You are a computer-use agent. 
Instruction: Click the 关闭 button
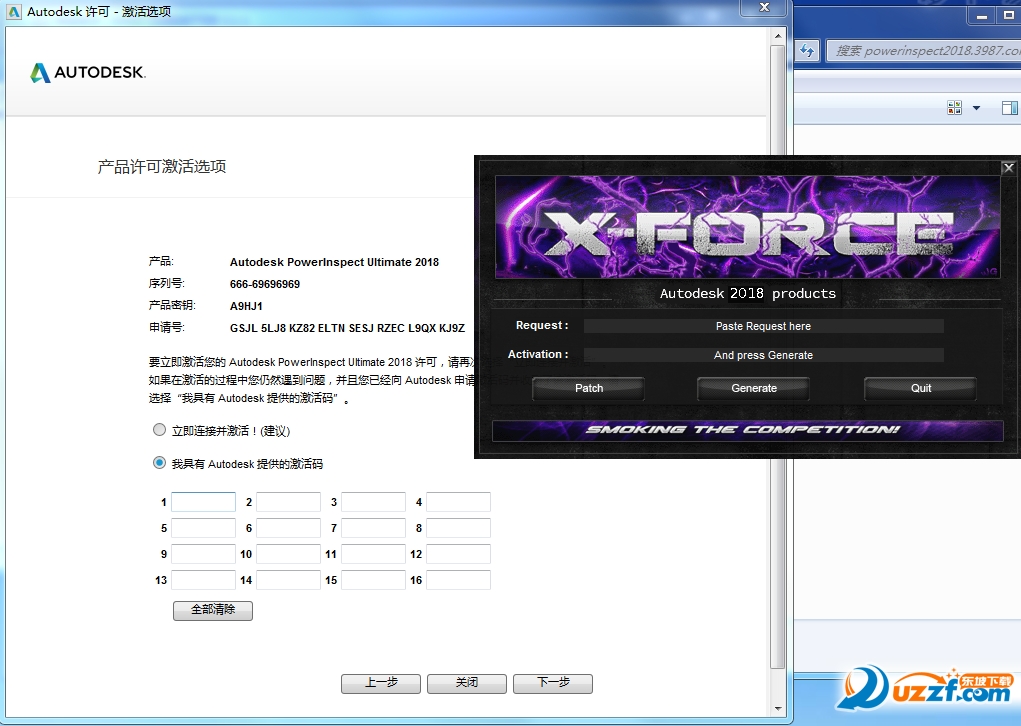(x=467, y=683)
